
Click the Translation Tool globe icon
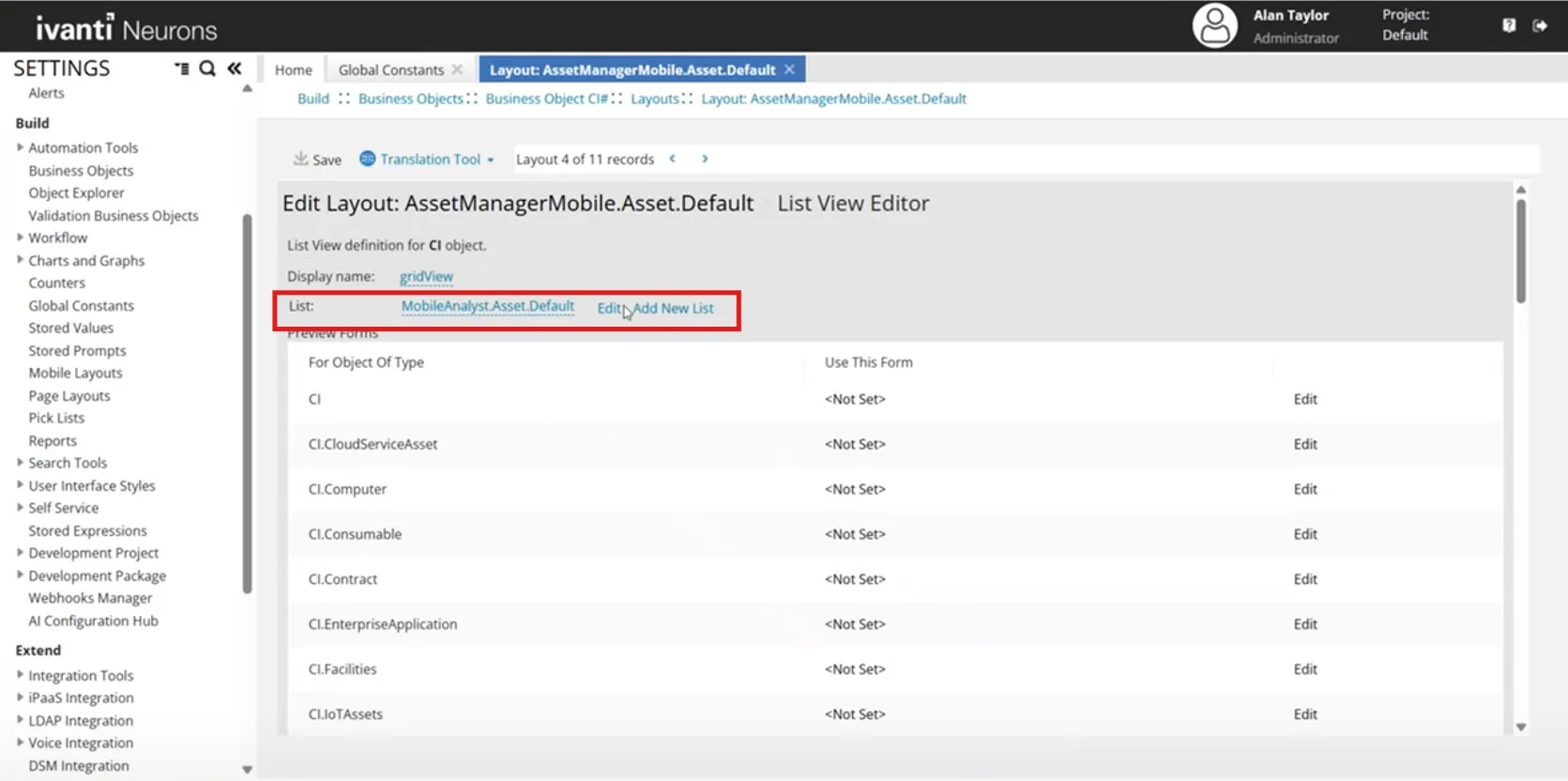(x=368, y=159)
